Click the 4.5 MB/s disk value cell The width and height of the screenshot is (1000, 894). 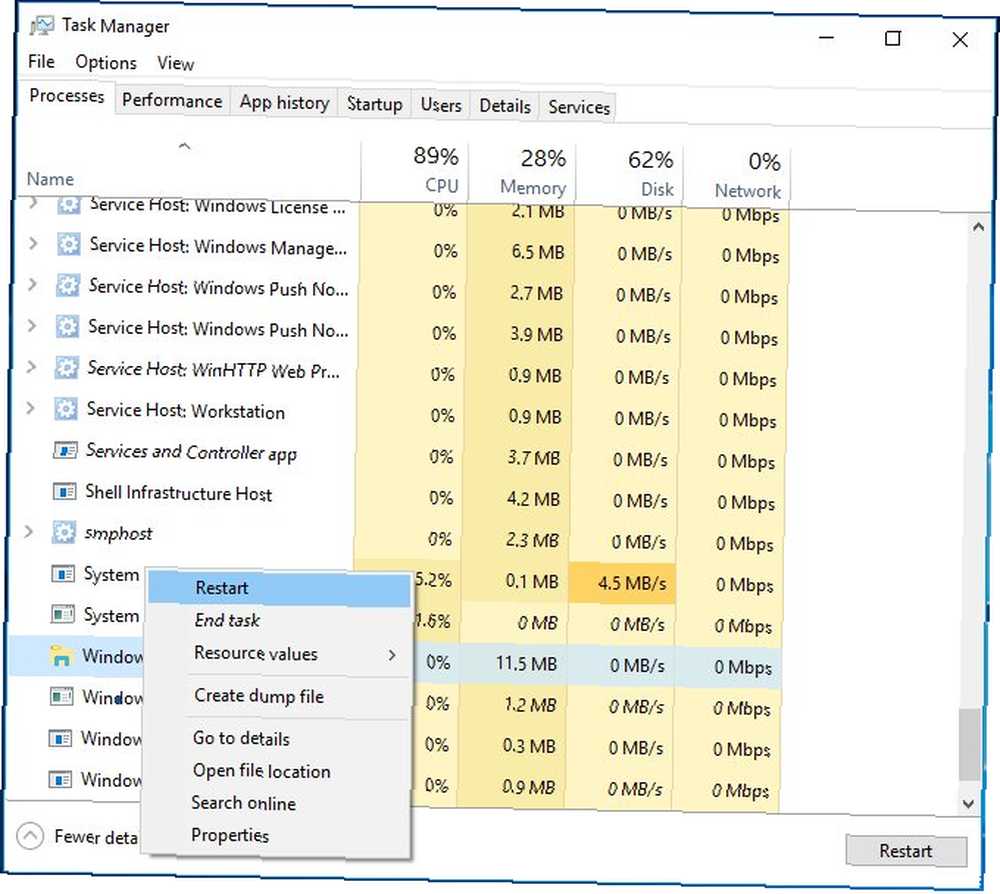click(x=622, y=583)
